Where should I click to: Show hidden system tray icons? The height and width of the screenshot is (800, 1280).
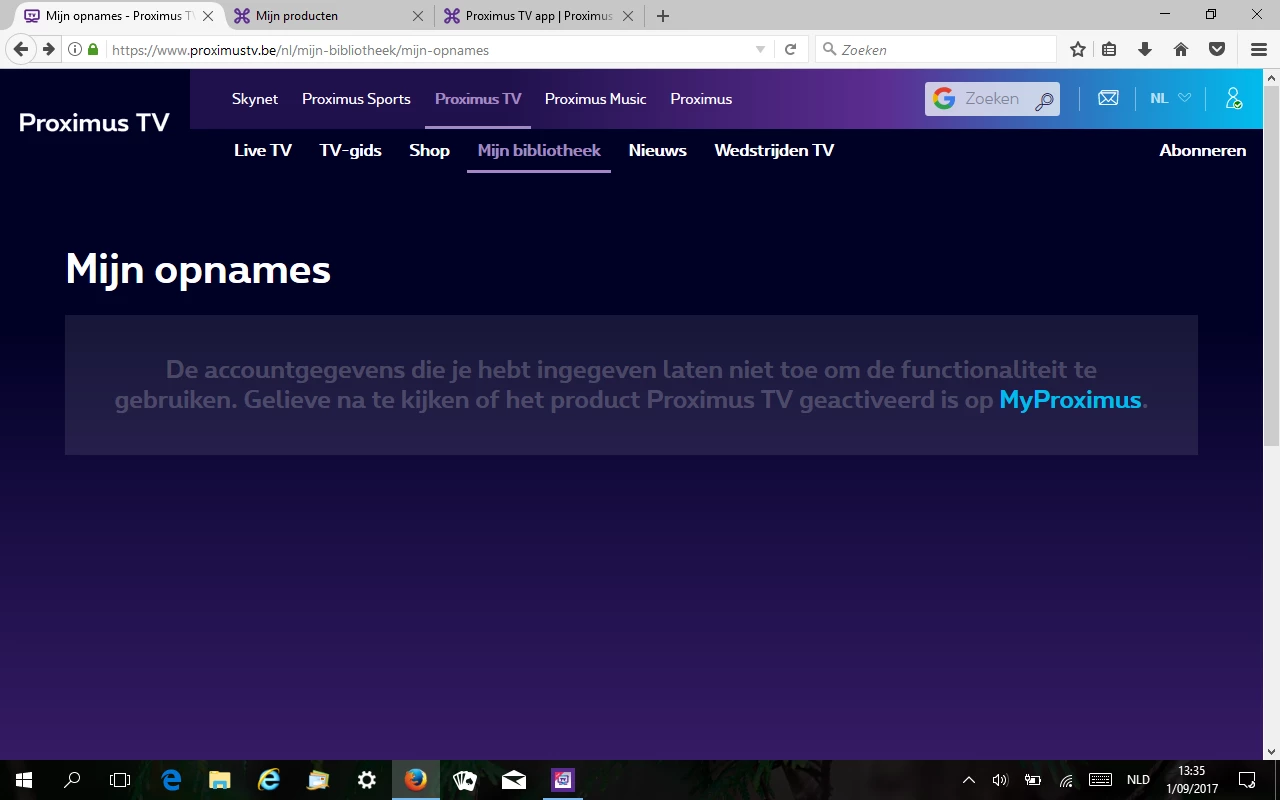pos(968,780)
